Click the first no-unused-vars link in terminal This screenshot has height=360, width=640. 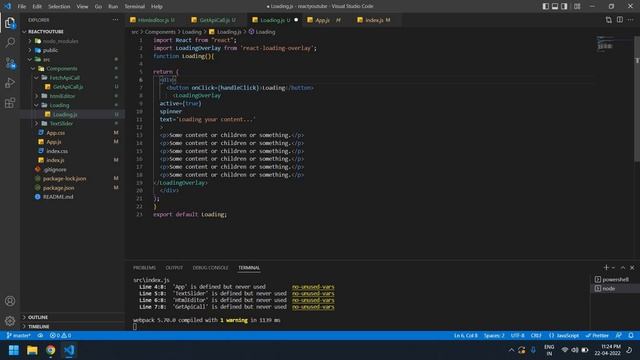313,287
